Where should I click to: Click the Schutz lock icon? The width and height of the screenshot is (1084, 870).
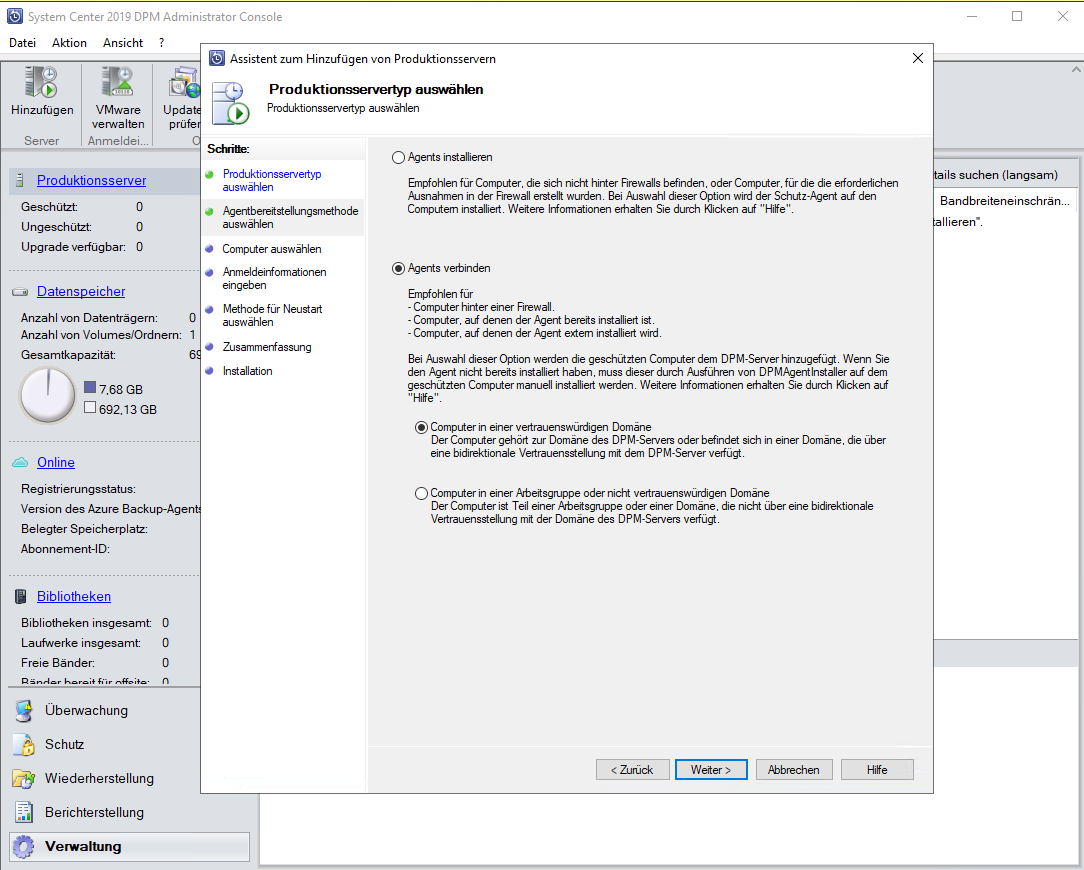point(24,744)
